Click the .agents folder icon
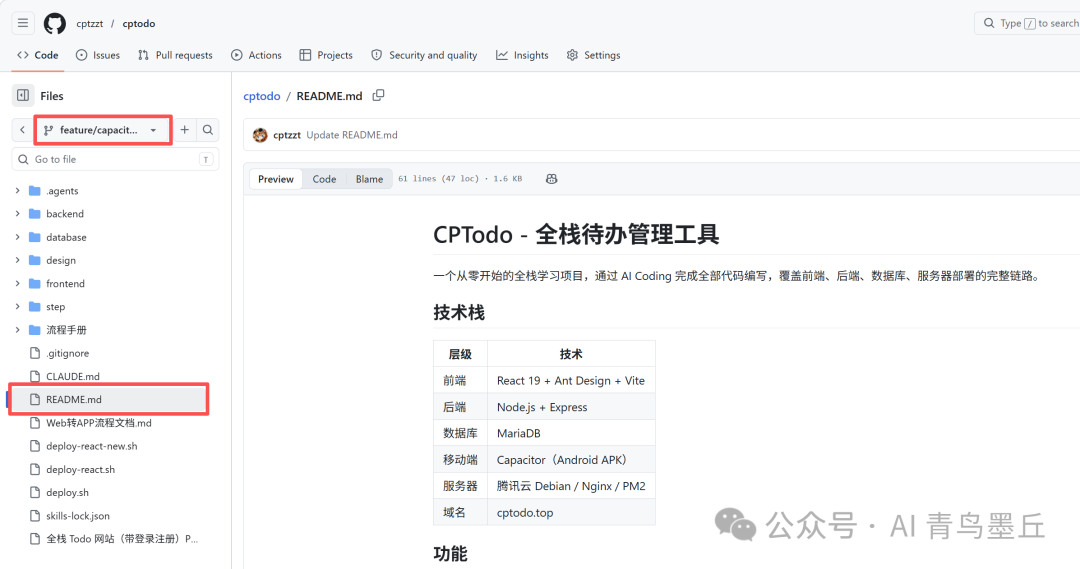 [x=34, y=191]
